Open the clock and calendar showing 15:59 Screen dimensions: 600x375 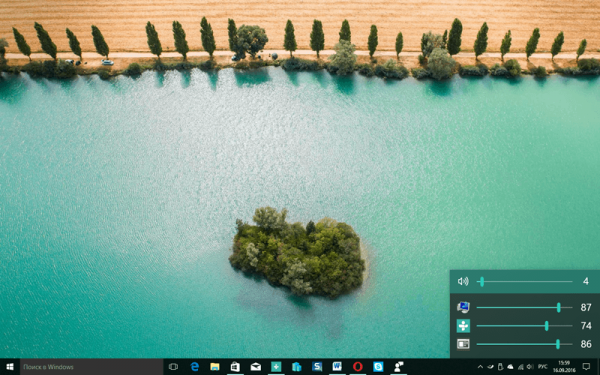click(x=564, y=367)
